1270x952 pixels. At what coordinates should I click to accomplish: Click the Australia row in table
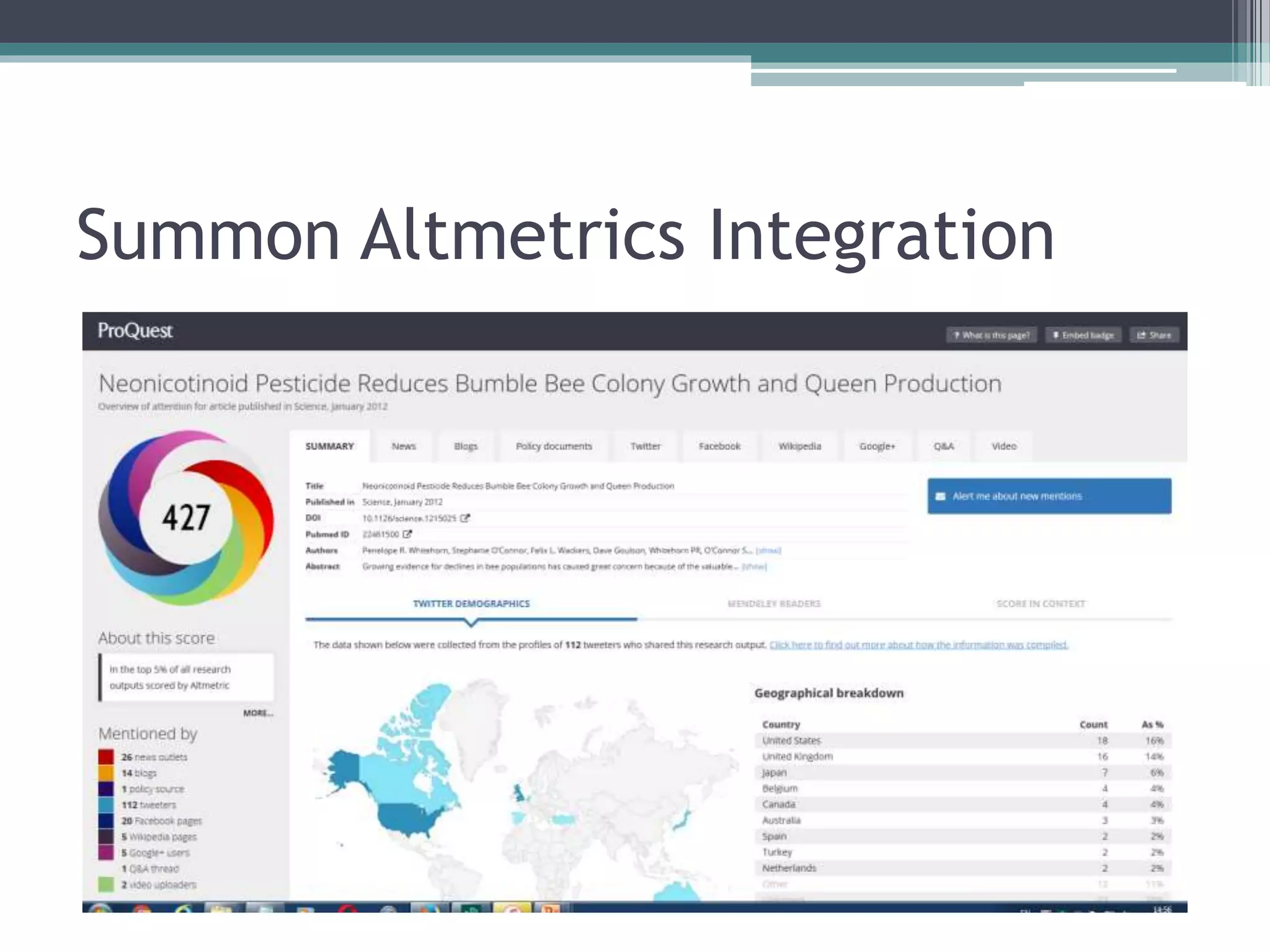tap(963, 821)
